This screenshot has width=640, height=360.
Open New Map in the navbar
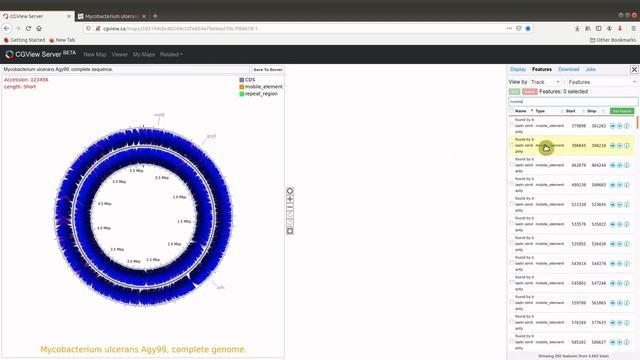tap(95, 54)
